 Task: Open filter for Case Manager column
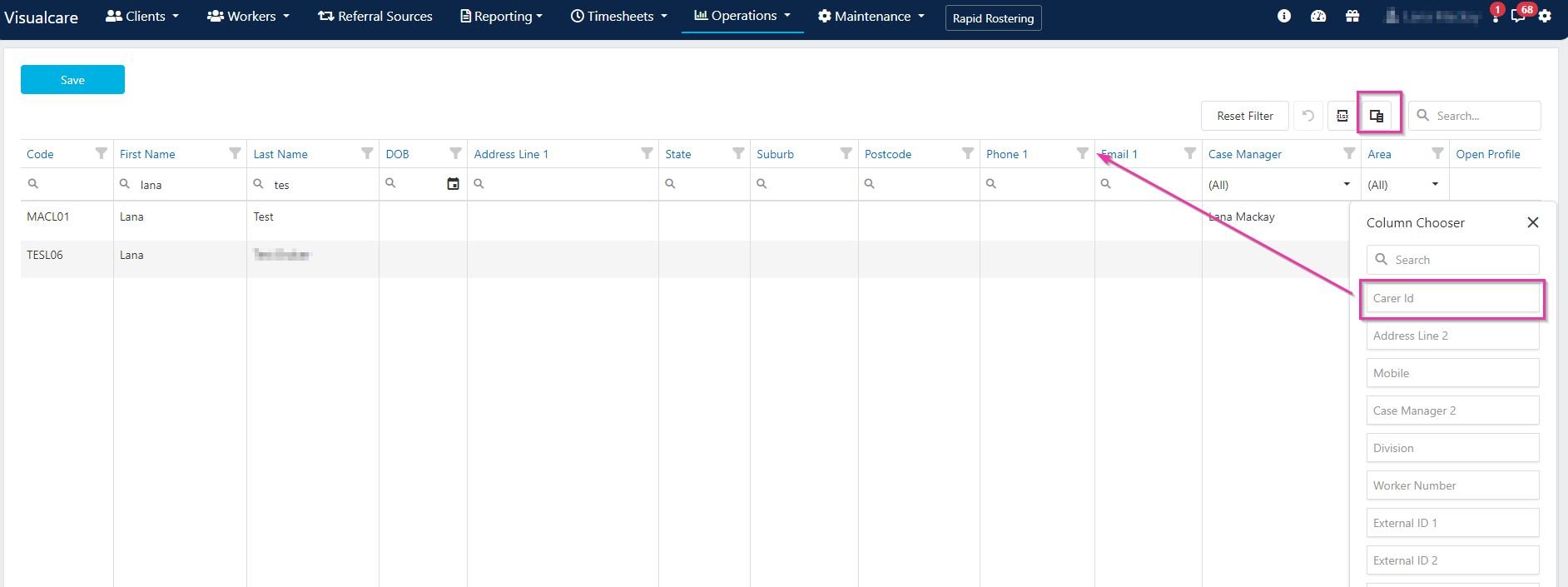pos(1349,153)
